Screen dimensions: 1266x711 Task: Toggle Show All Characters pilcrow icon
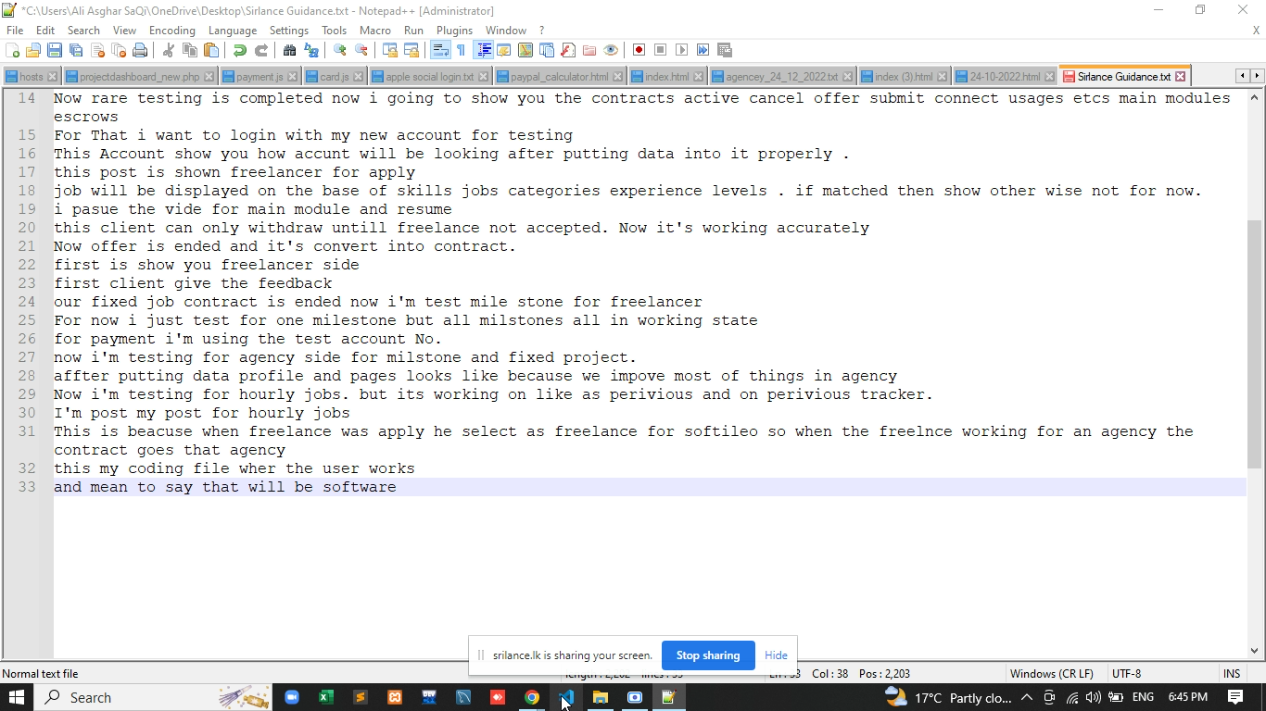tap(461, 51)
